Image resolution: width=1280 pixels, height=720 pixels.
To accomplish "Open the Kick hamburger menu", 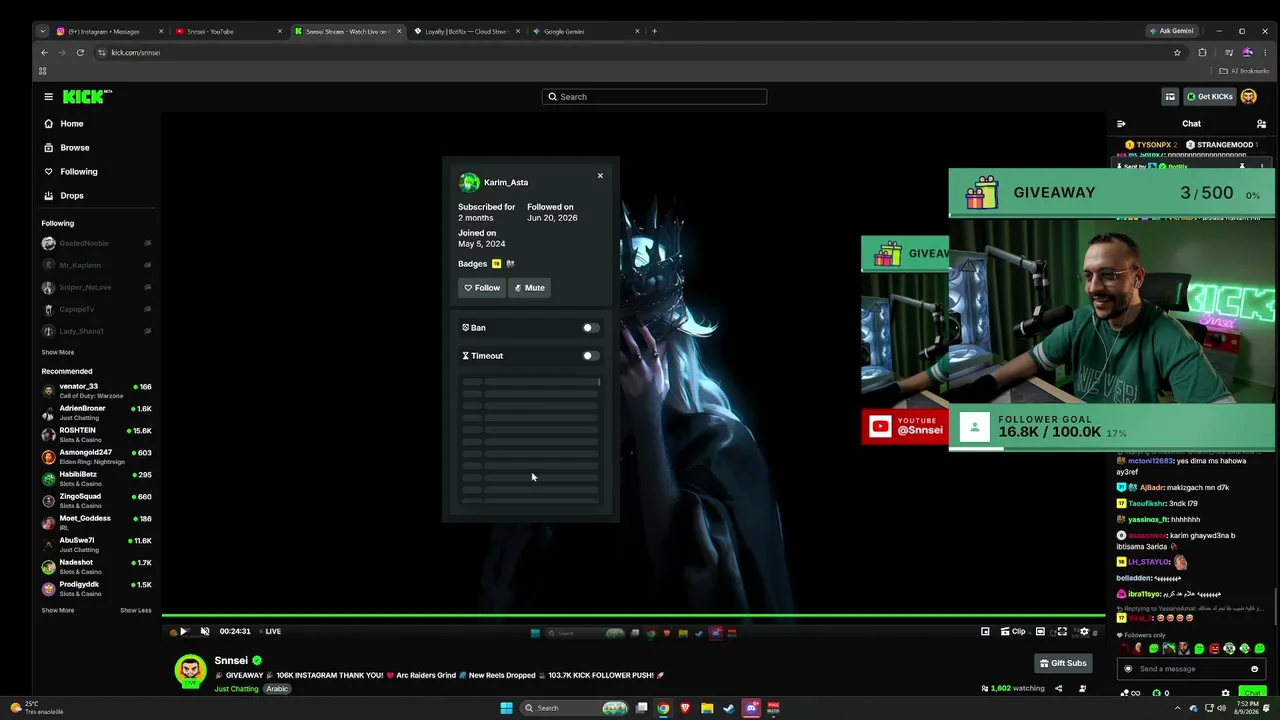I will coord(48,97).
